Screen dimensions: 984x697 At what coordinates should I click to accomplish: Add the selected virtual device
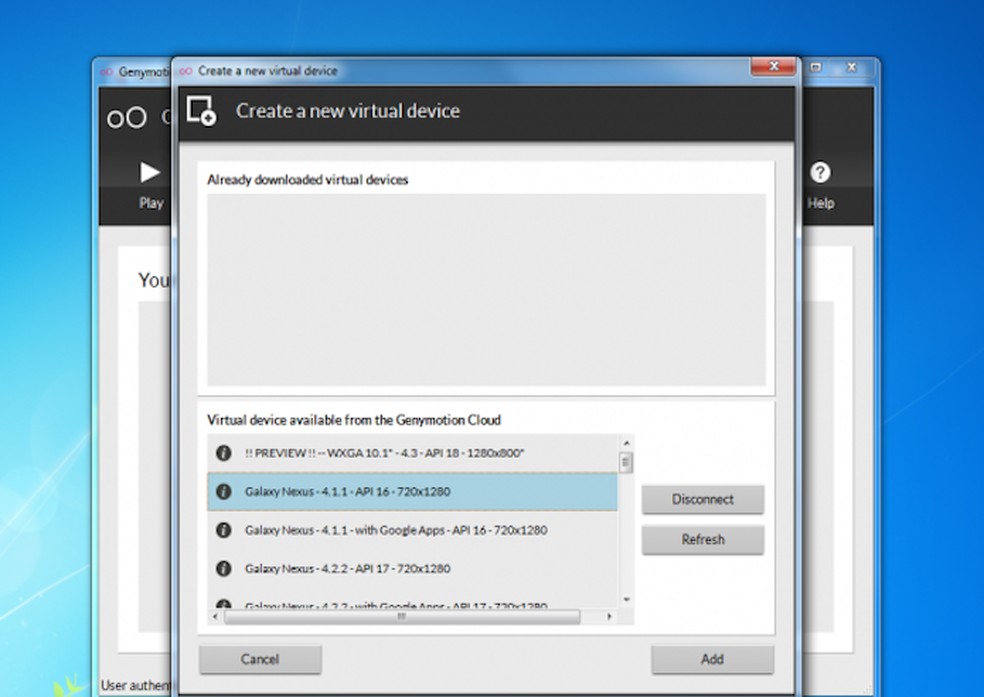coord(712,659)
